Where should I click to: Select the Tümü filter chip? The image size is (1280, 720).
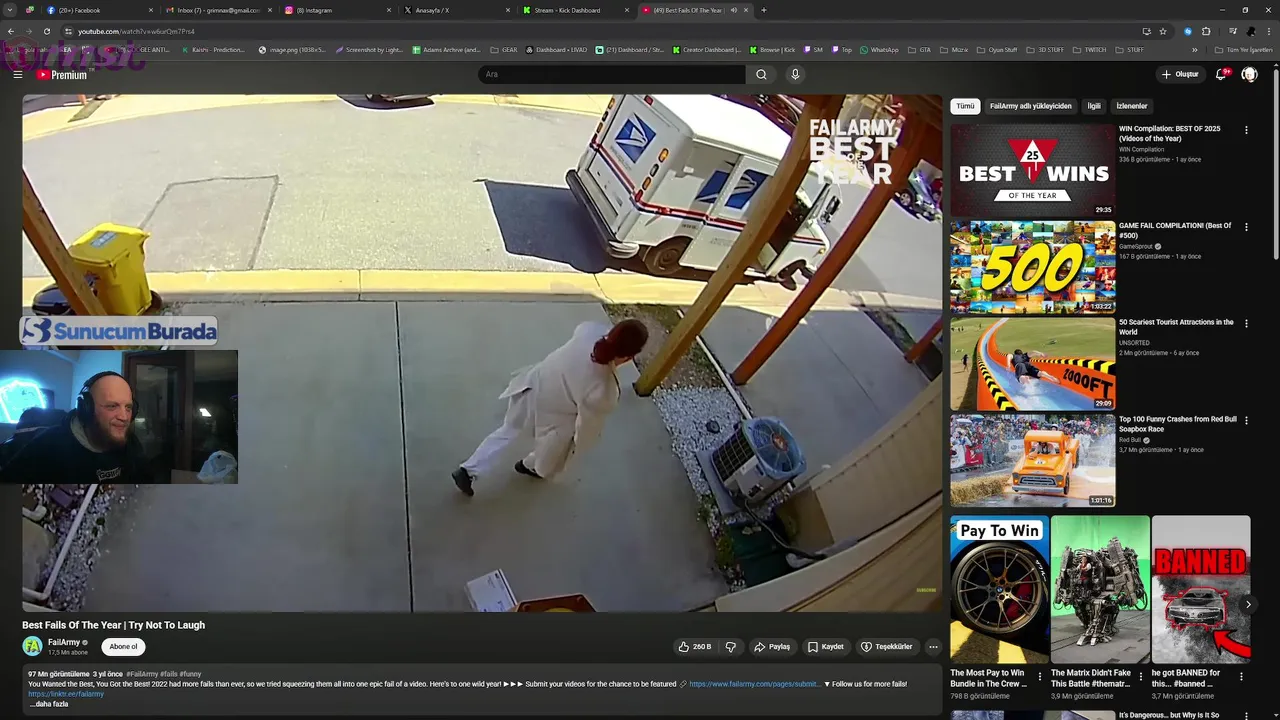(x=965, y=106)
